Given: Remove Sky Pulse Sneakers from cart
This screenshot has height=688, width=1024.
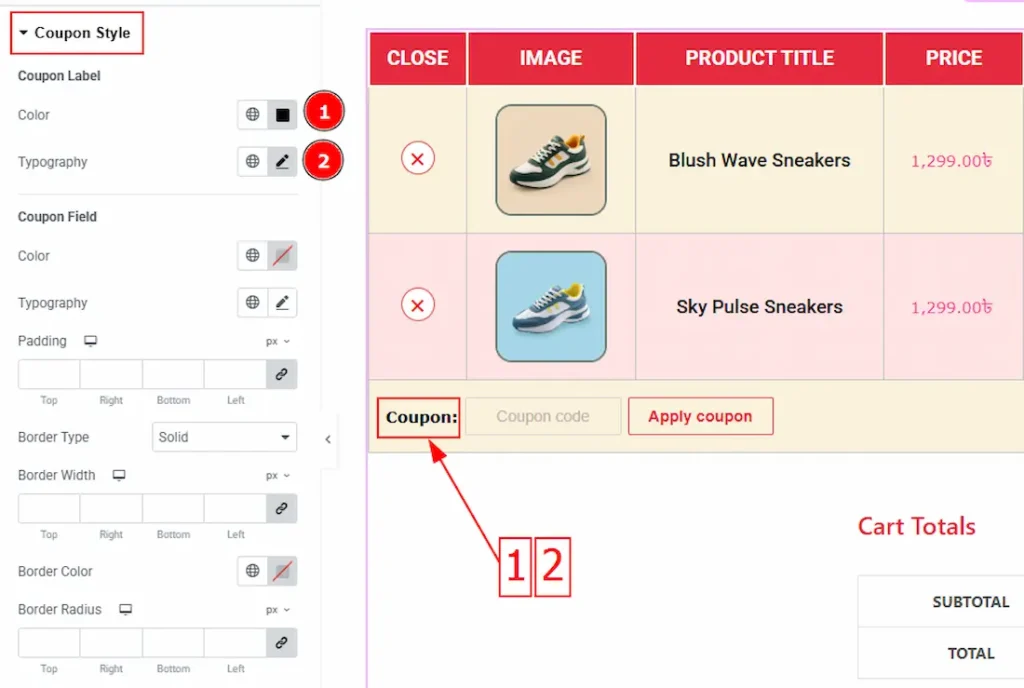Looking at the screenshot, I should [x=418, y=306].
